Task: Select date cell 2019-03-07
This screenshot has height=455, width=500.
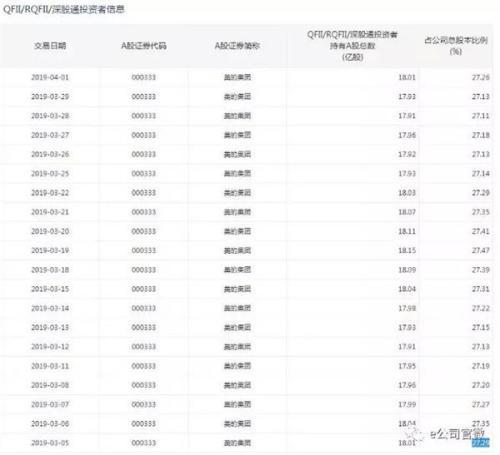Action: tap(50, 405)
